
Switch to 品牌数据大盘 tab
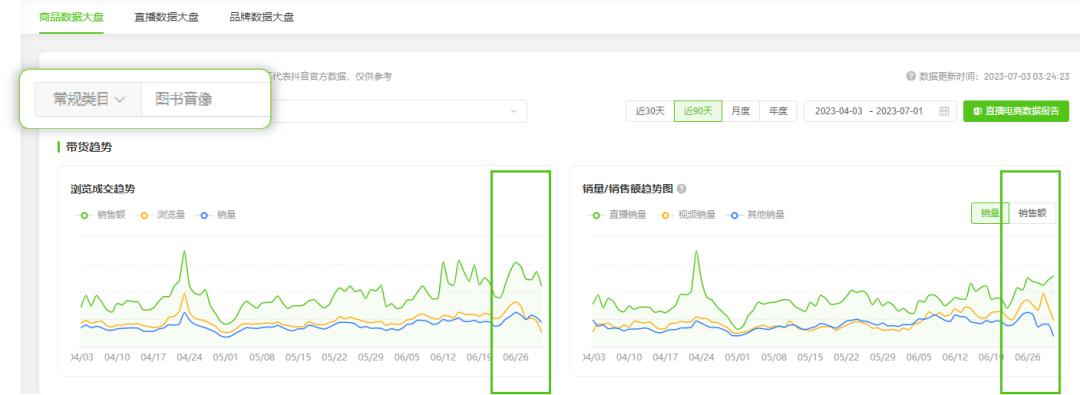click(262, 17)
